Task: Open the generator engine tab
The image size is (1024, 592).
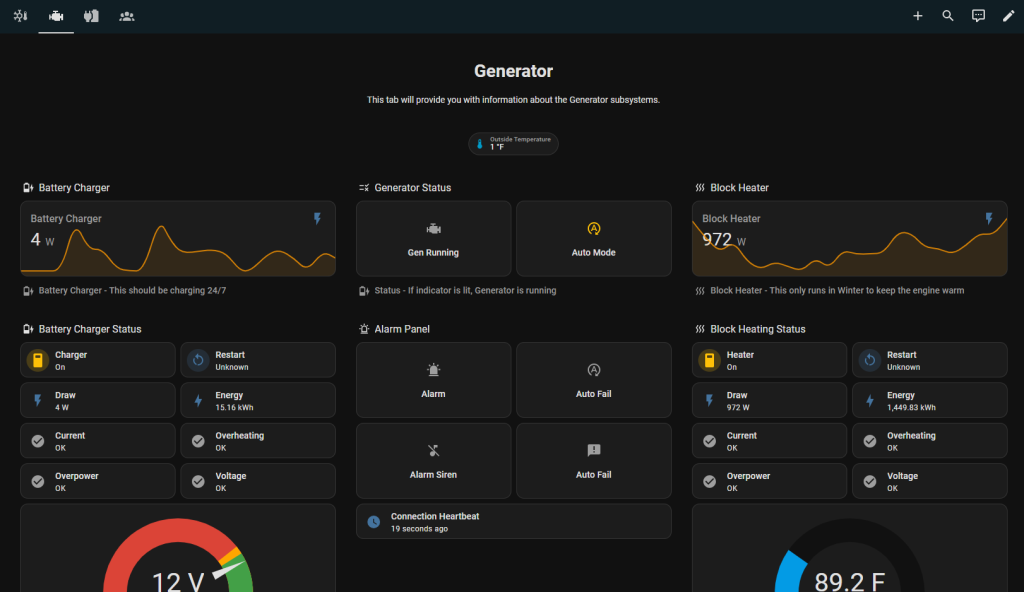Action: (56, 16)
